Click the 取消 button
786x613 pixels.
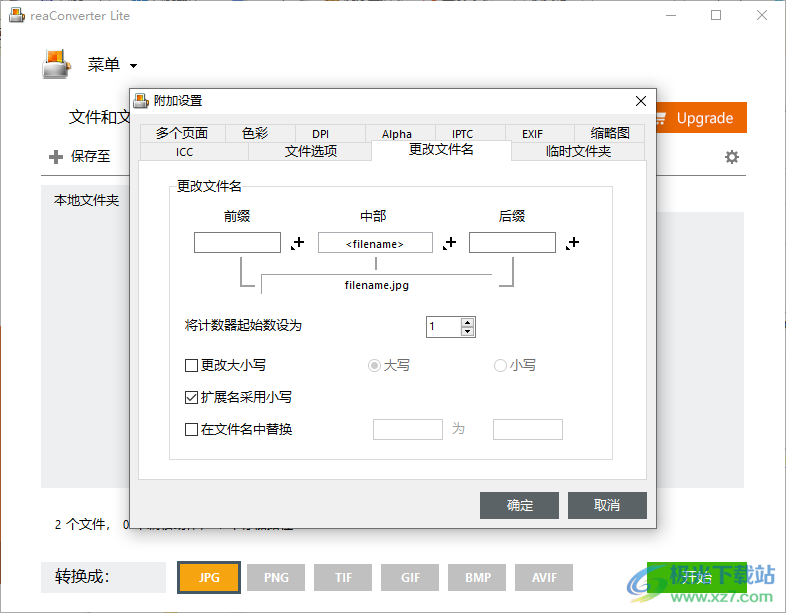[607, 505]
